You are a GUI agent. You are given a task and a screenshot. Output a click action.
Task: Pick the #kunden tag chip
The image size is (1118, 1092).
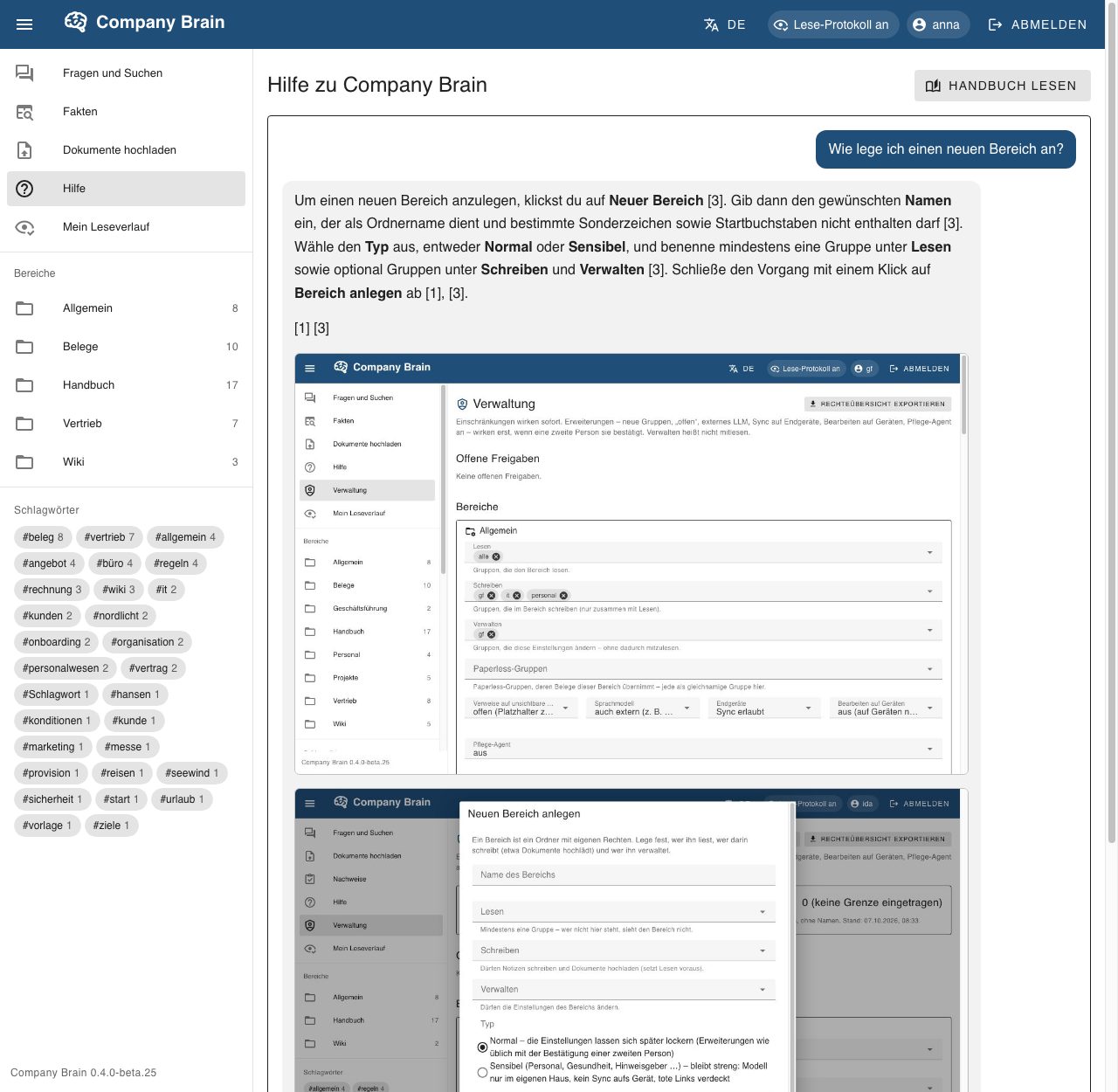point(47,616)
